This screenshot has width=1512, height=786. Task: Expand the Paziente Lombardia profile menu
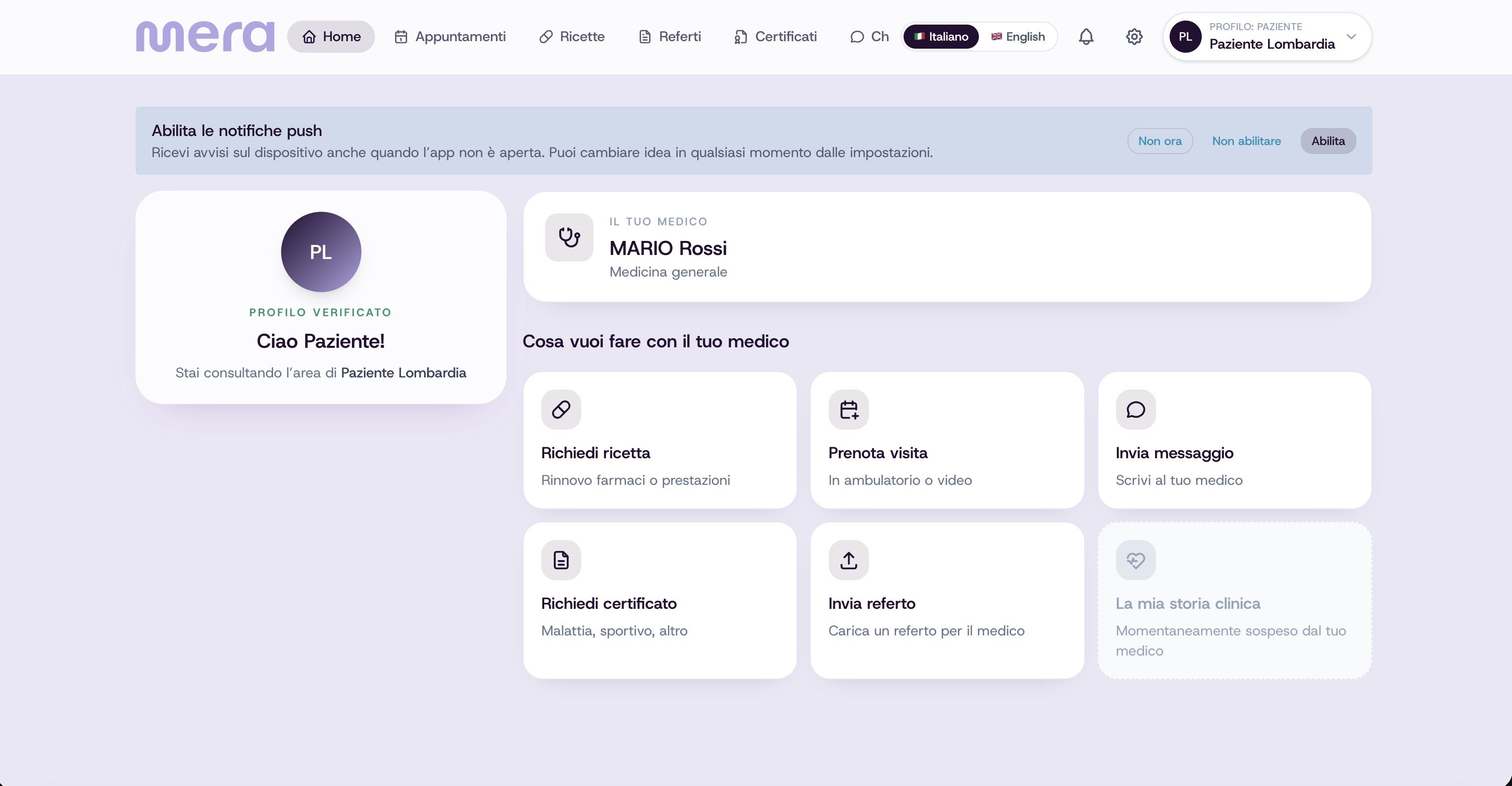tap(1267, 37)
